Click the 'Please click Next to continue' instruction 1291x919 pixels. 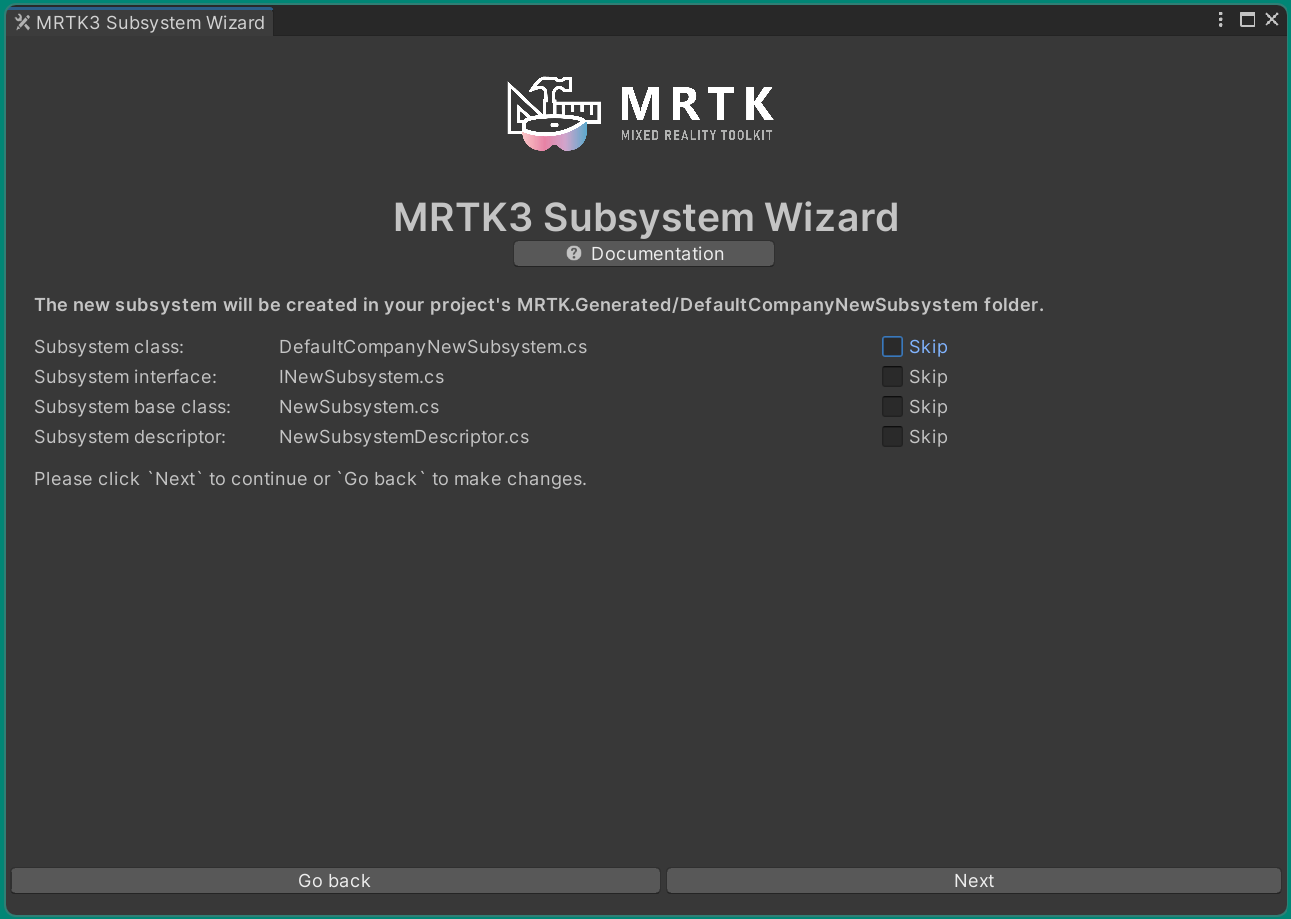(310, 479)
